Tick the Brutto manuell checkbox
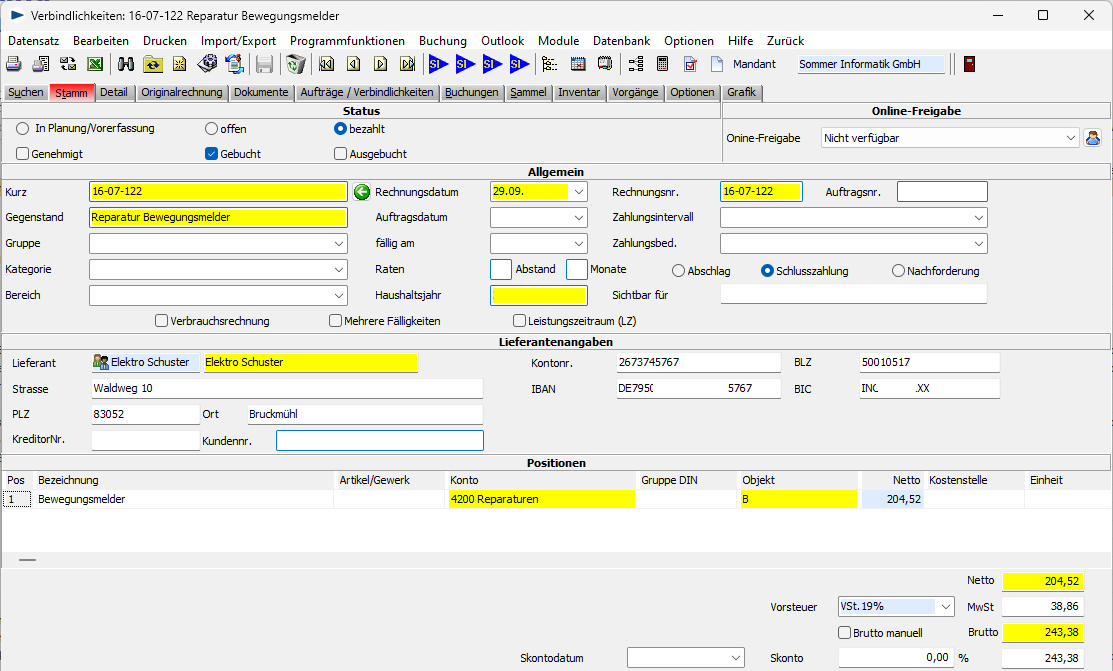This screenshot has width=1113, height=671. (x=845, y=632)
